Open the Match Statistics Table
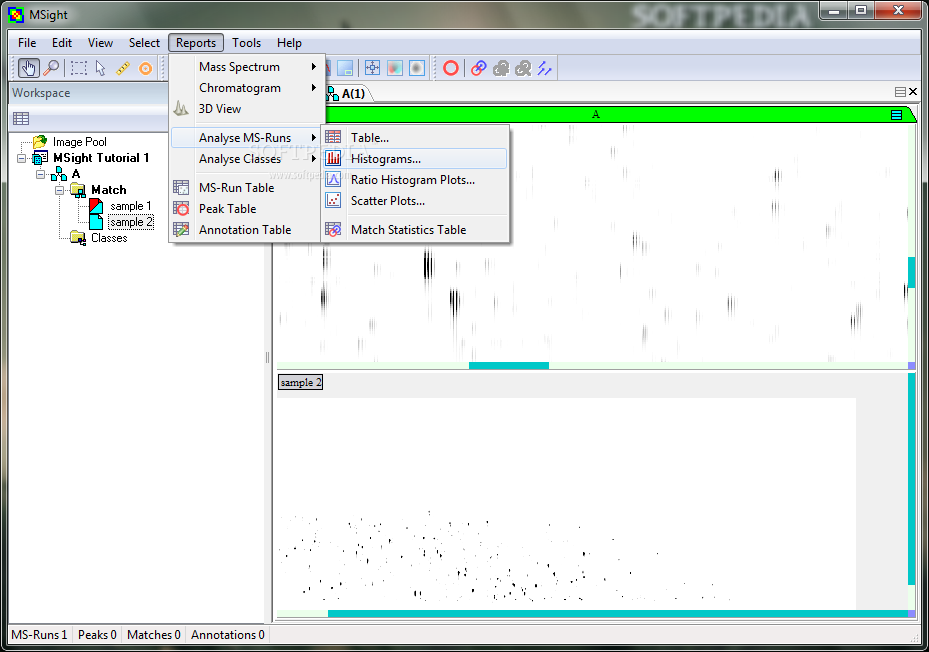This screenshot has width=929, height=652. 415,230
